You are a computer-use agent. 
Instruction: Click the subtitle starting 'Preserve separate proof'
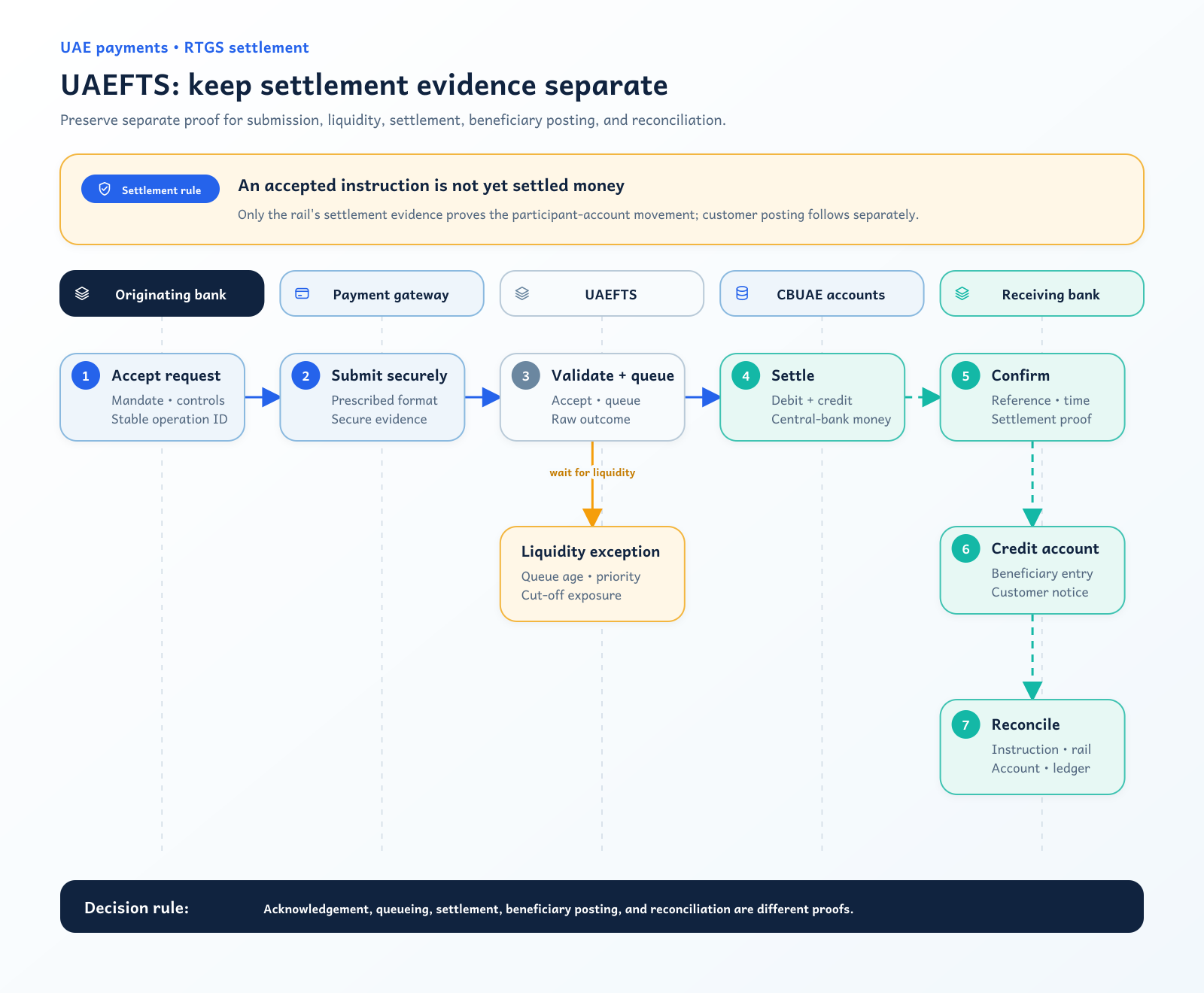click(x=393, y=120)
